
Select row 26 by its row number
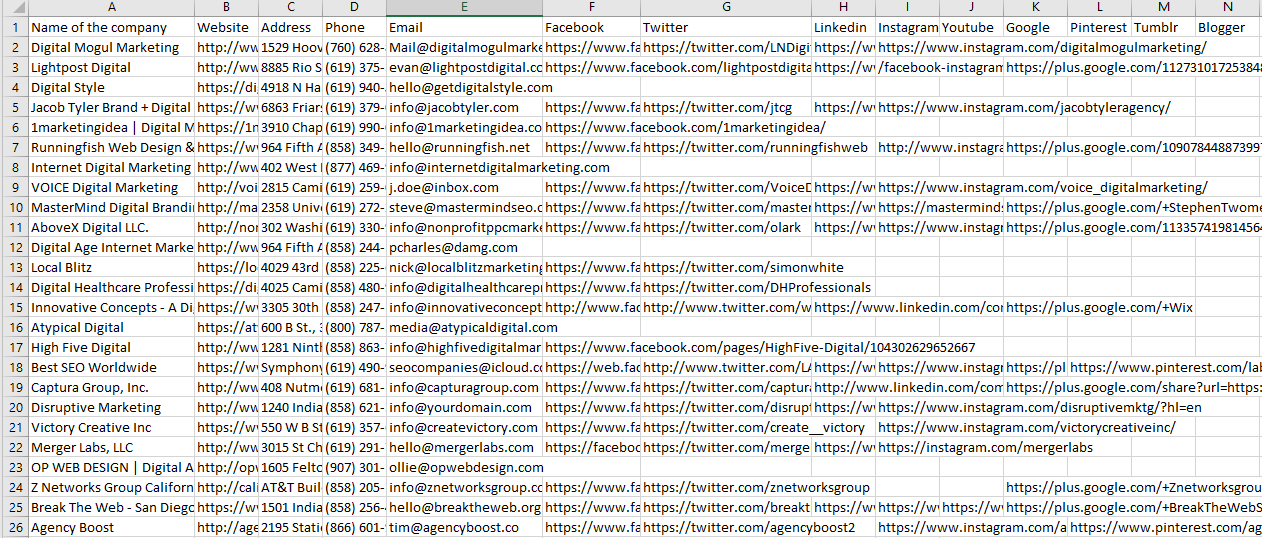pyautogui.click(x=13, y=527)
